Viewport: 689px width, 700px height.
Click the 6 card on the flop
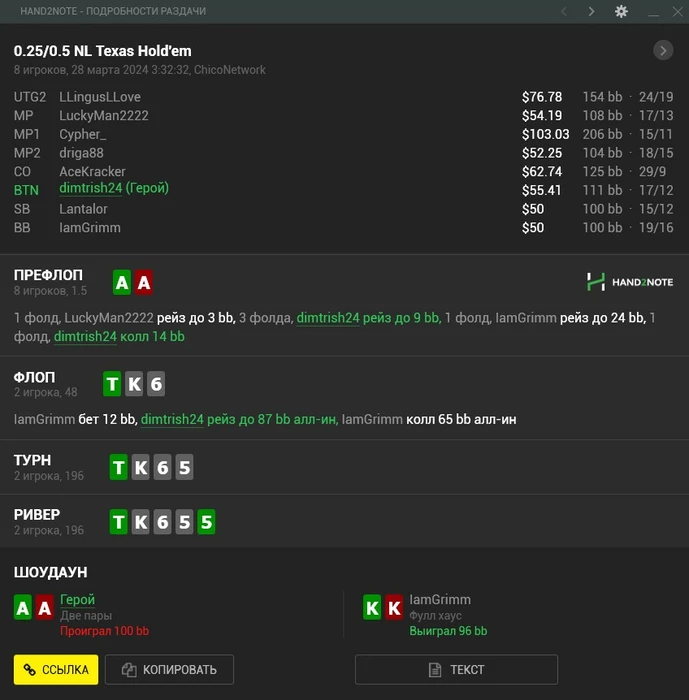pyautogui.click(x=156, y=384)
